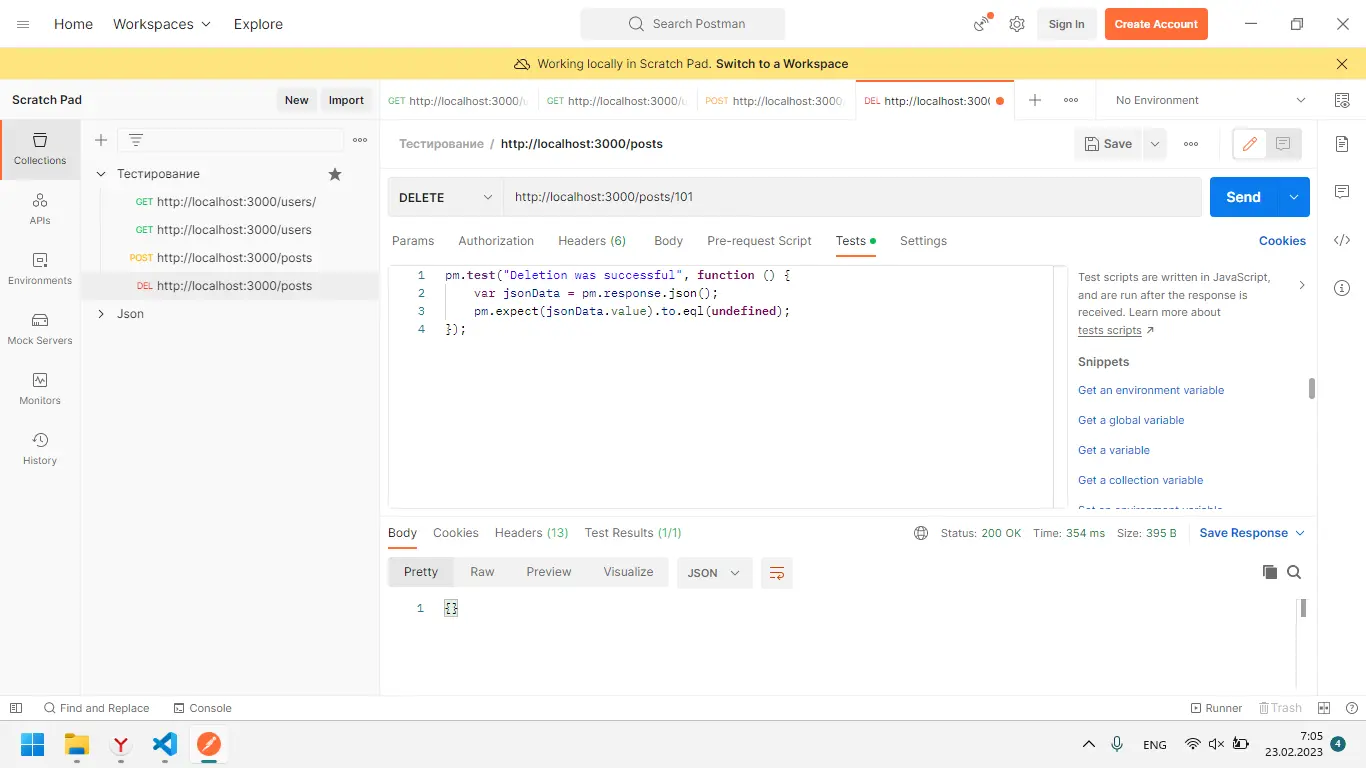Copy the response body with copy icon
1366x768 pixels.
[x=1270, y=572]
